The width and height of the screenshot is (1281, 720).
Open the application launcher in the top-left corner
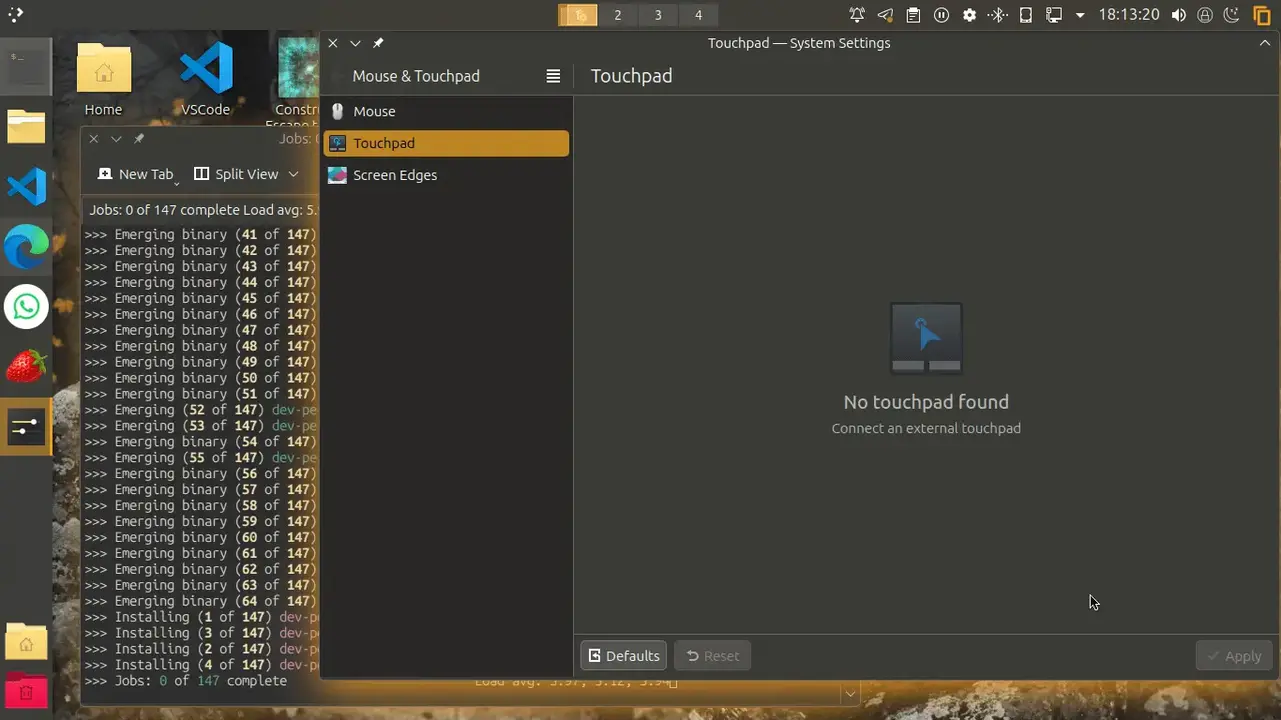pyautogui.click(x=15, y=15)
